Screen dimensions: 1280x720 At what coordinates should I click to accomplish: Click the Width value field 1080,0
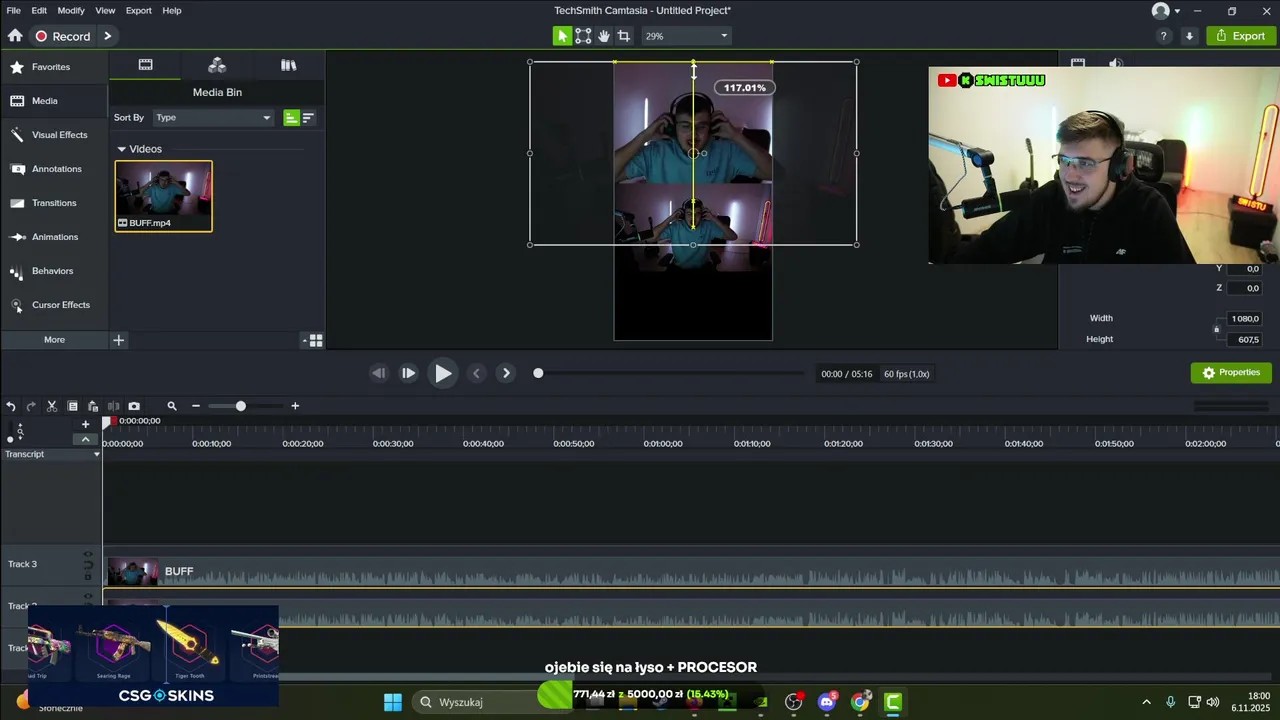pyautogui.click(x=1245, y=319)
